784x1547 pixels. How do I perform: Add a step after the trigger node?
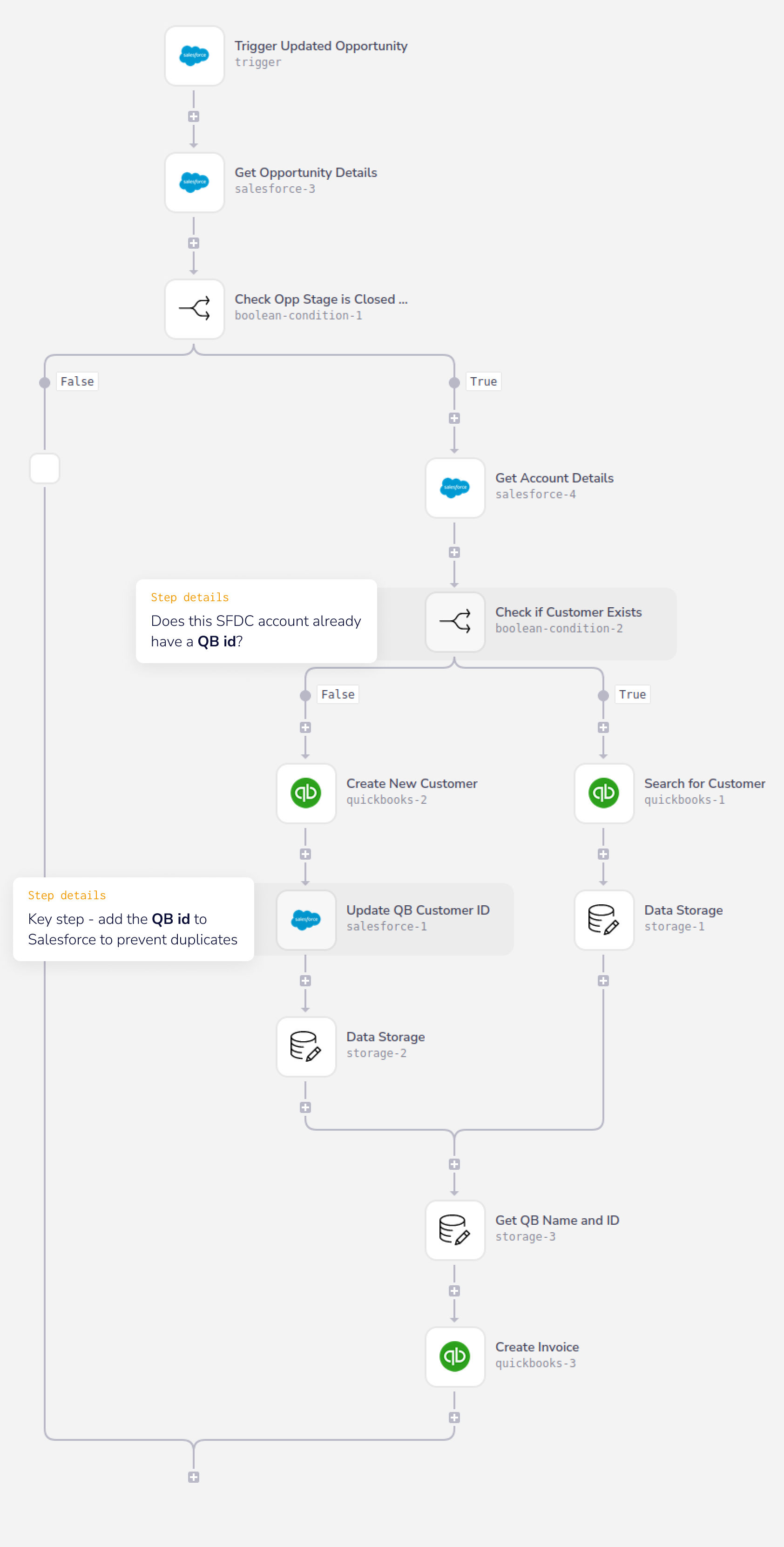coord(193,116)
